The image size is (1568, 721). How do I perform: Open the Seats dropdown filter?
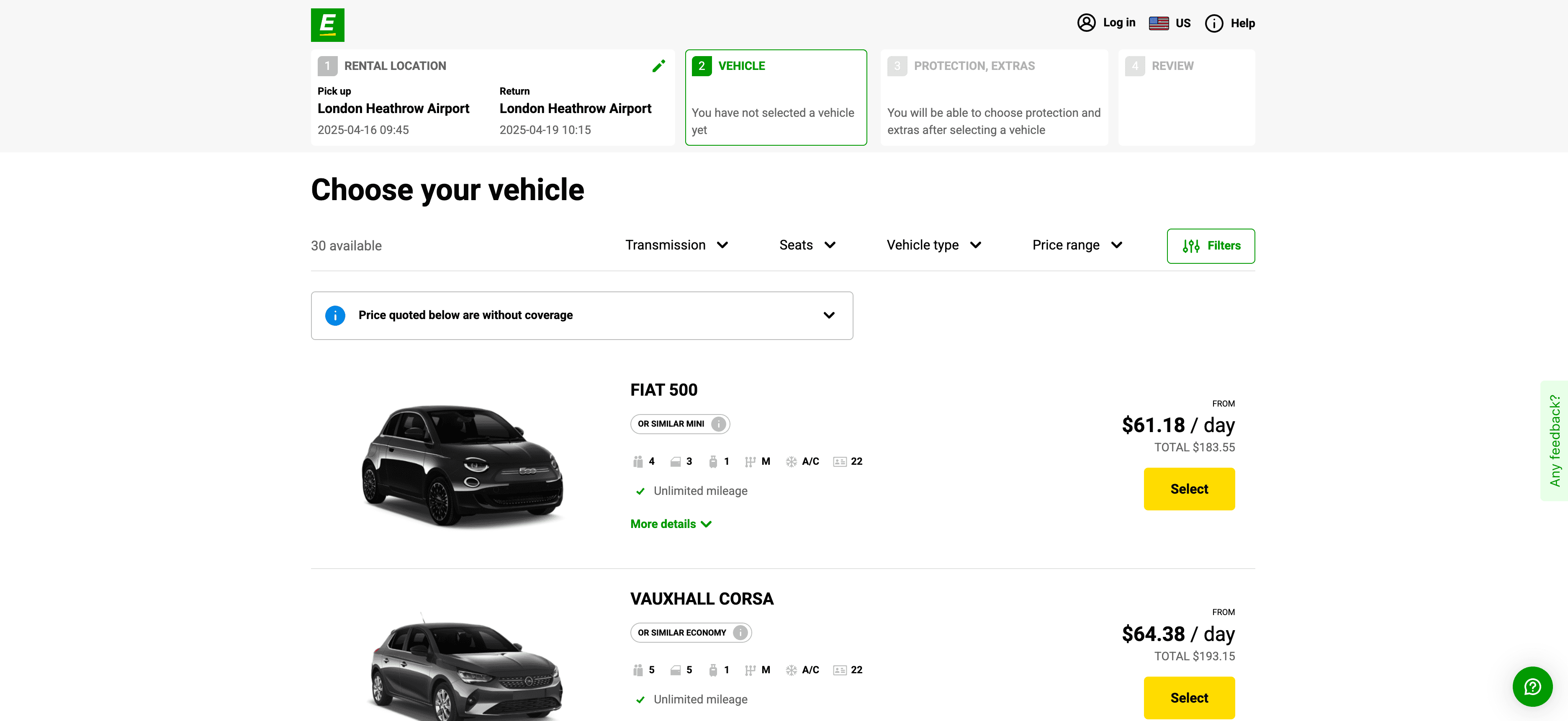coord(807,245)
